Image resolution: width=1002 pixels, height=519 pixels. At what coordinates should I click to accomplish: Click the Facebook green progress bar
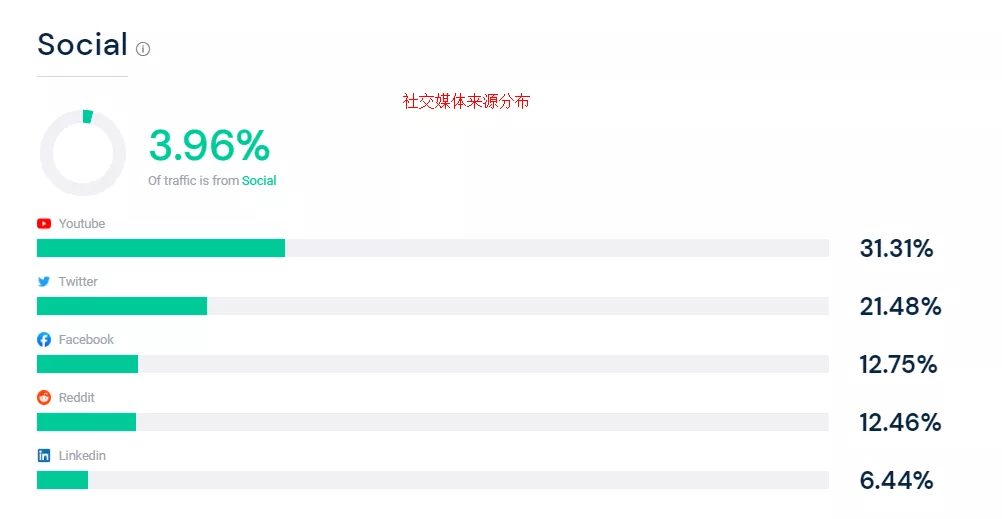pos(87,364)
